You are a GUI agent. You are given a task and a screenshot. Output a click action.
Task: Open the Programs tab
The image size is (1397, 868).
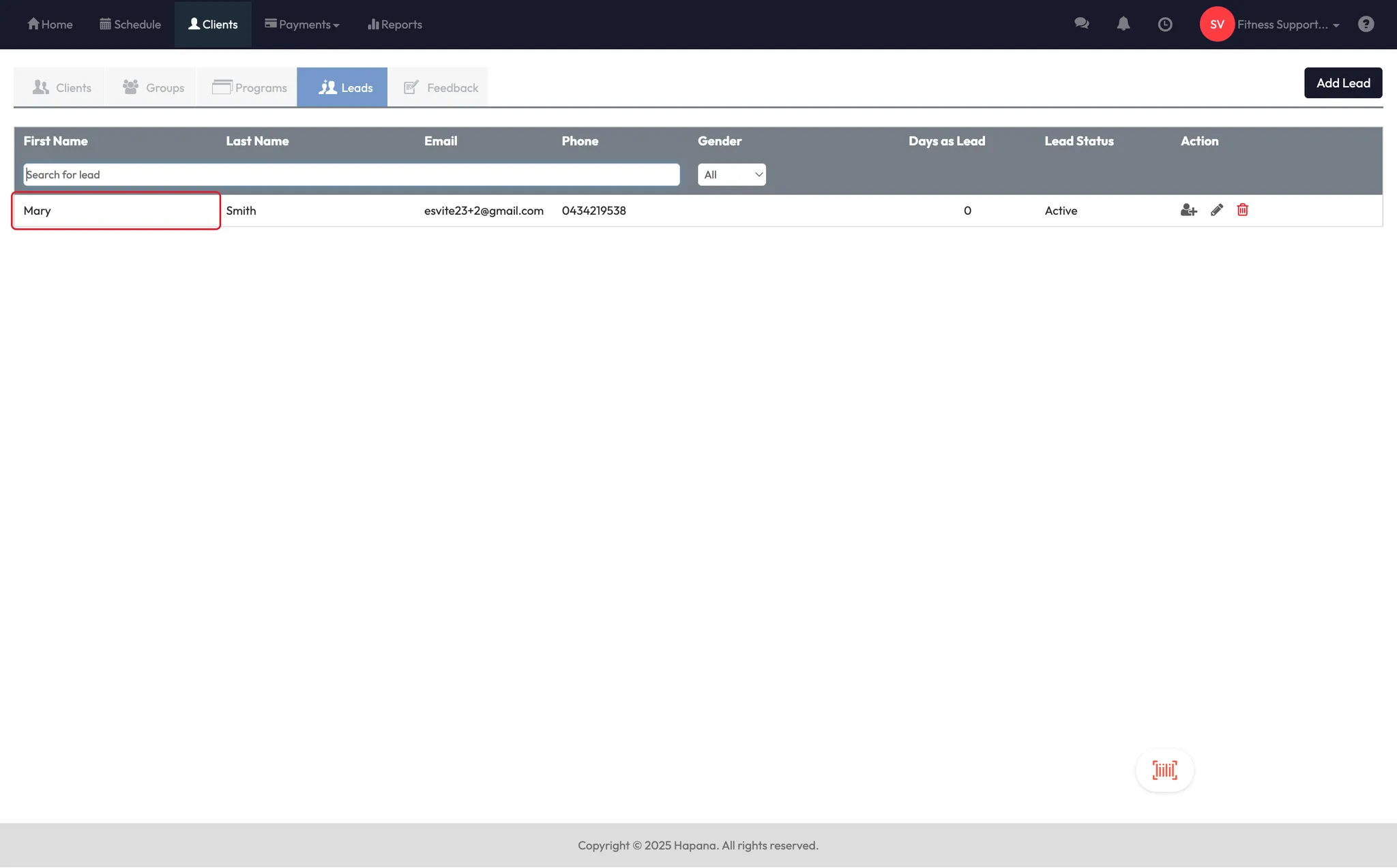(x=249, y=87)
